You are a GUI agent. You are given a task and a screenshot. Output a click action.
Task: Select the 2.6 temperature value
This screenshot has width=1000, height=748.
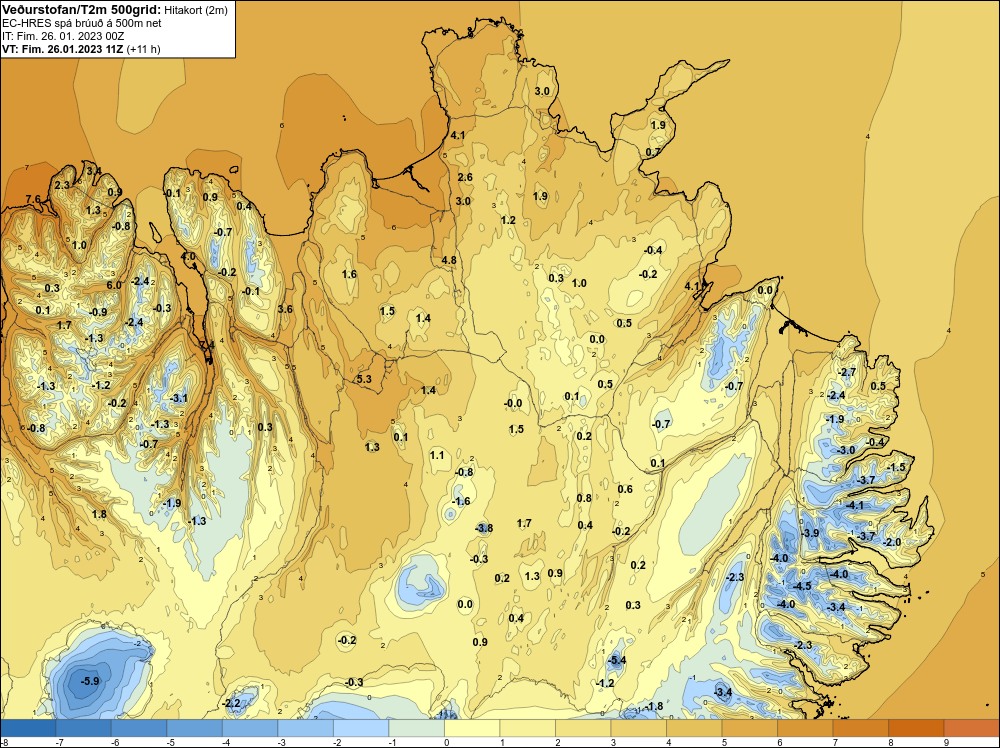[x=465, y=177]
